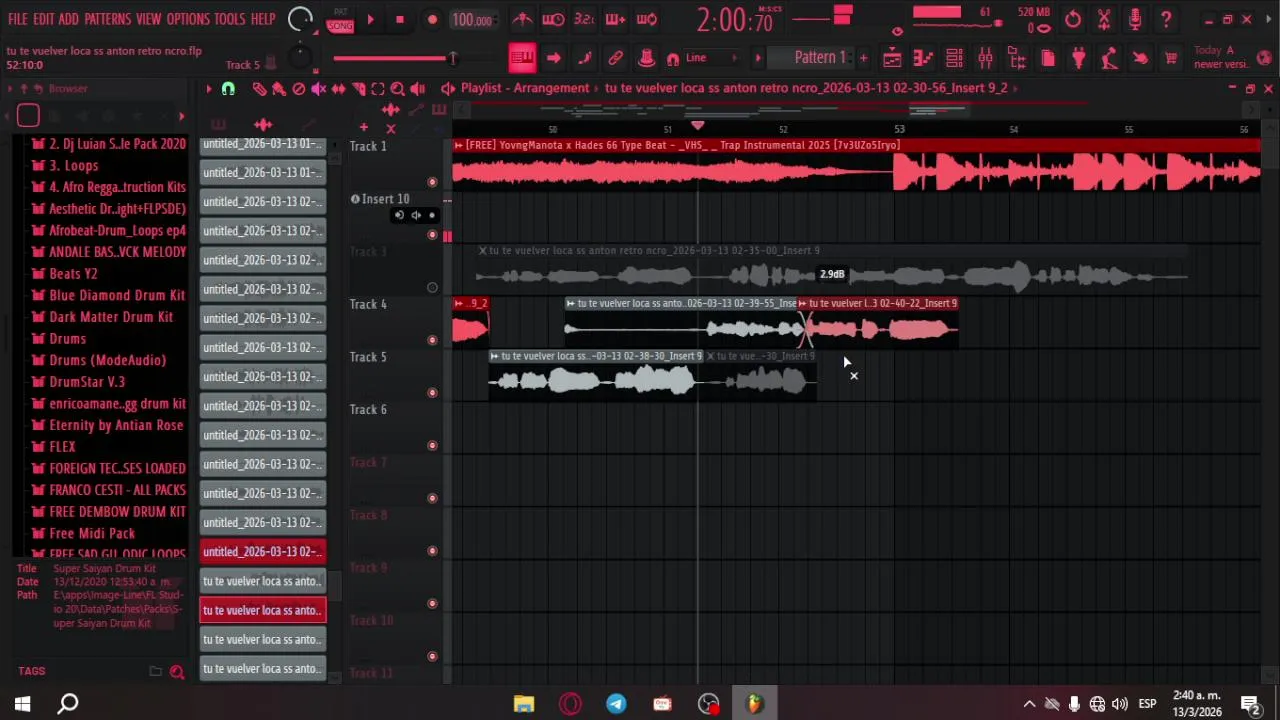
Task: Select the Slip tool in Playlist
Action: 338,89
